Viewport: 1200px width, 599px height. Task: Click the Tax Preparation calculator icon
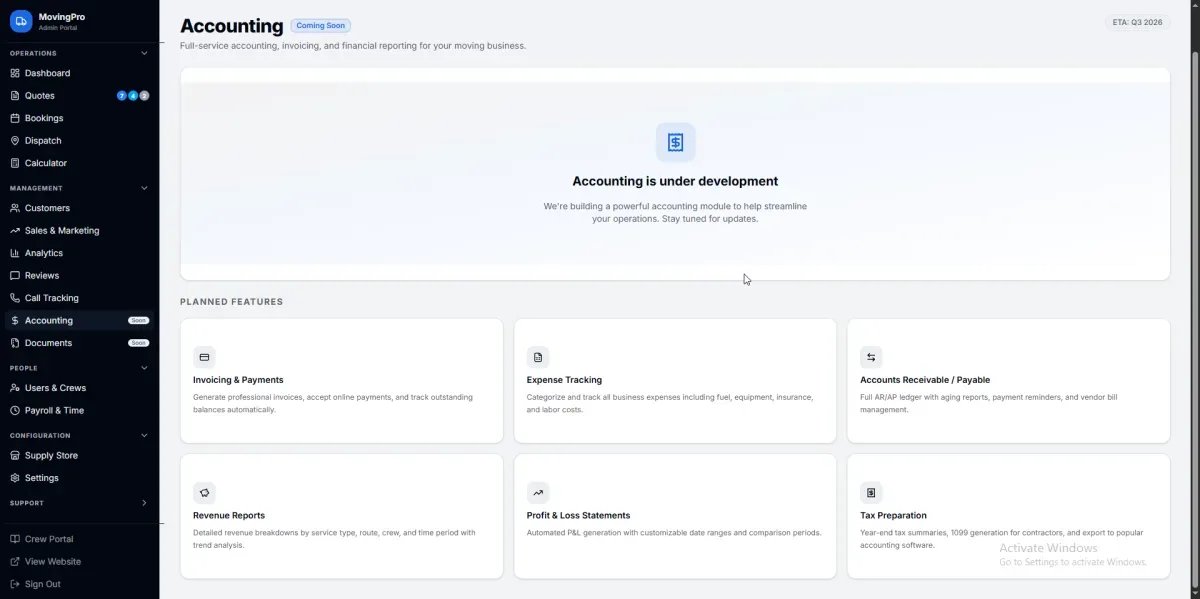pos(871,492)
